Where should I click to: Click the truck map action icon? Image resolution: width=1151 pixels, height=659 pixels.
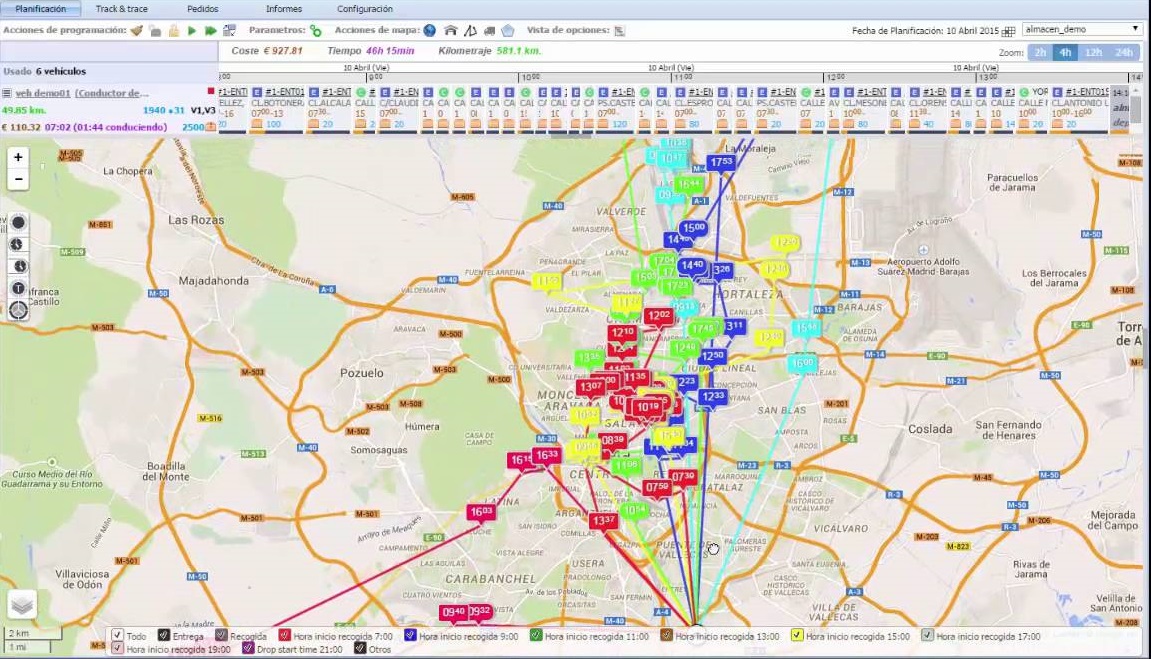(489, 31)
